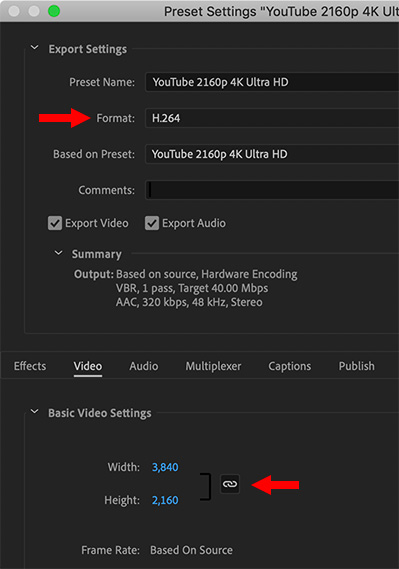Image resolution: width=399 pixels, height=569 pixels.
Task: Collapse the Basic Video Settings section
Action: [34, 412]
